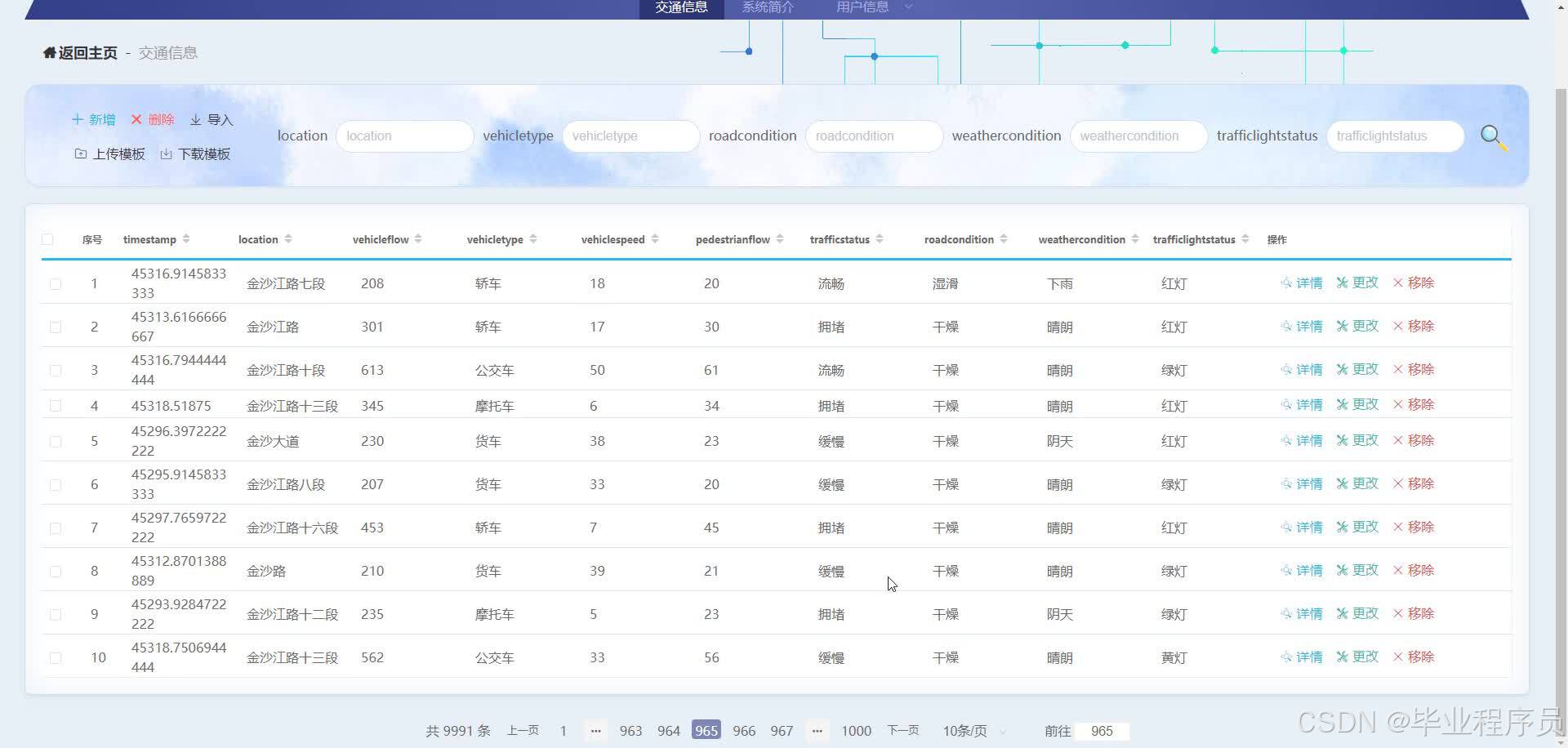Go to page 966
This screenshot has width=1568, height=748.
(744, 731)
